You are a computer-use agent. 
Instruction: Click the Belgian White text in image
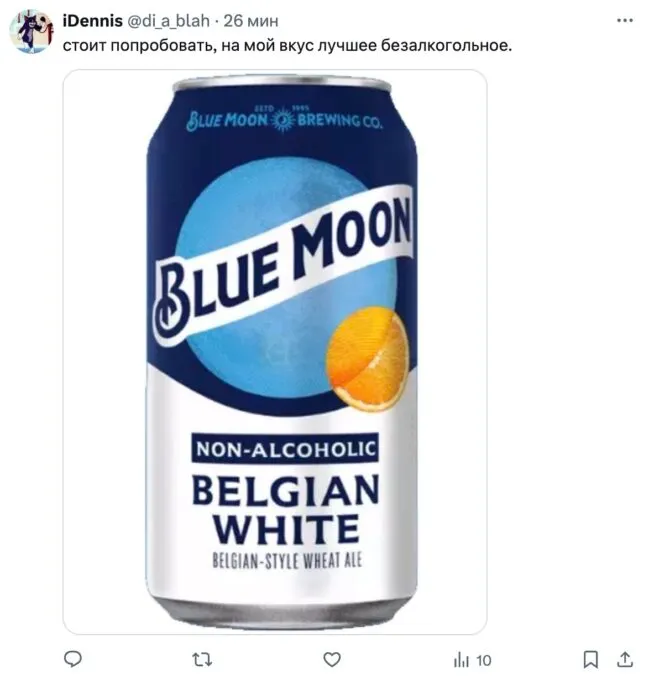pos(285,510)
